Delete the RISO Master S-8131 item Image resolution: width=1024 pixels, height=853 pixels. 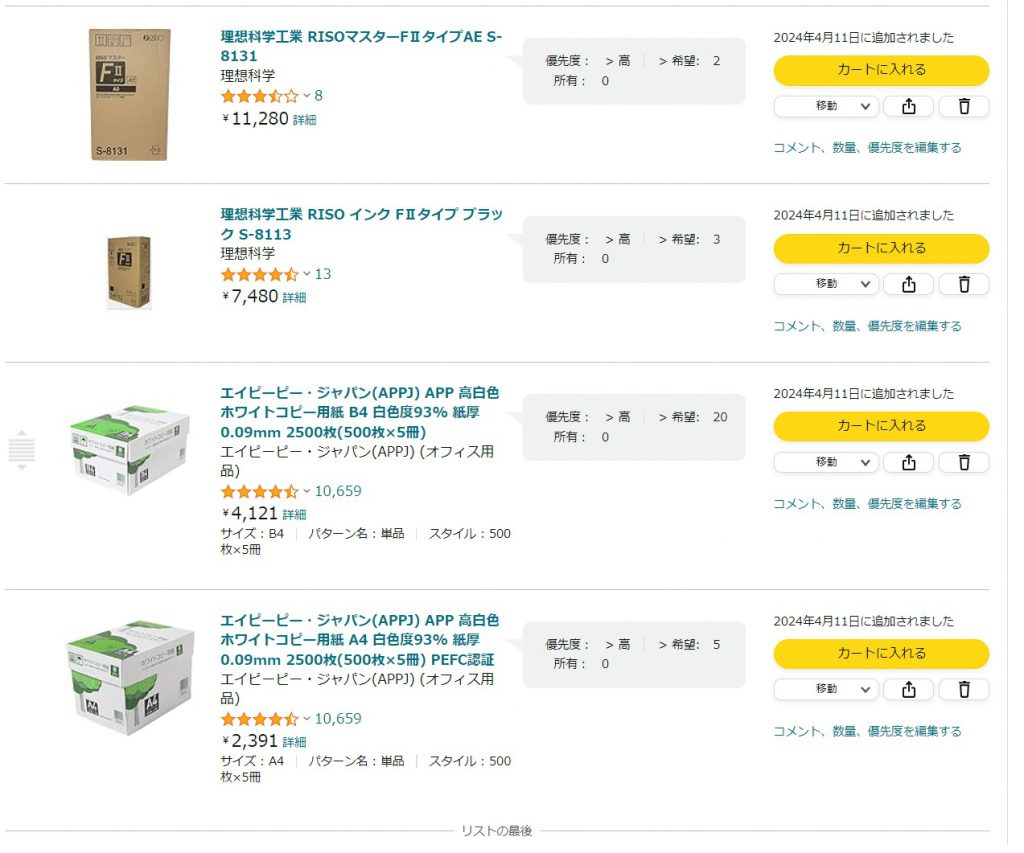coord(964,106)
